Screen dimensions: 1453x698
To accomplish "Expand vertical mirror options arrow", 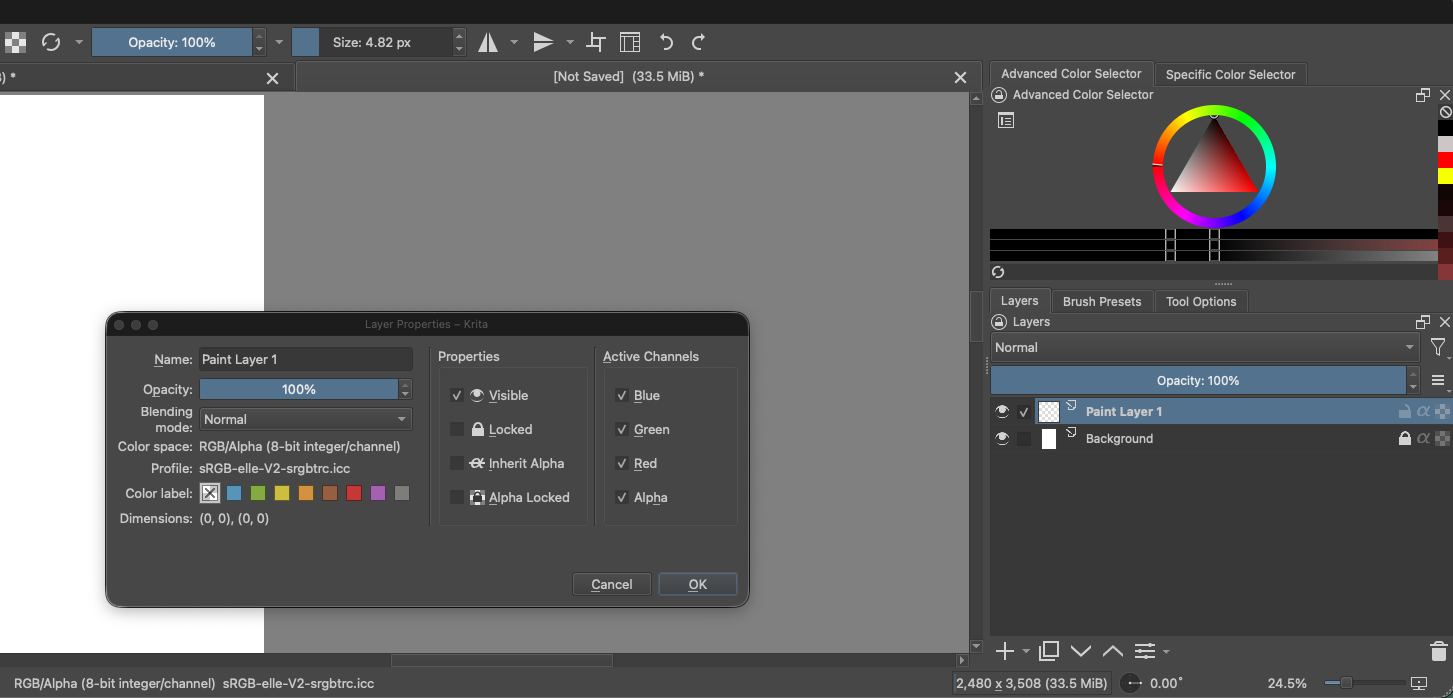I will coord(570,42).
